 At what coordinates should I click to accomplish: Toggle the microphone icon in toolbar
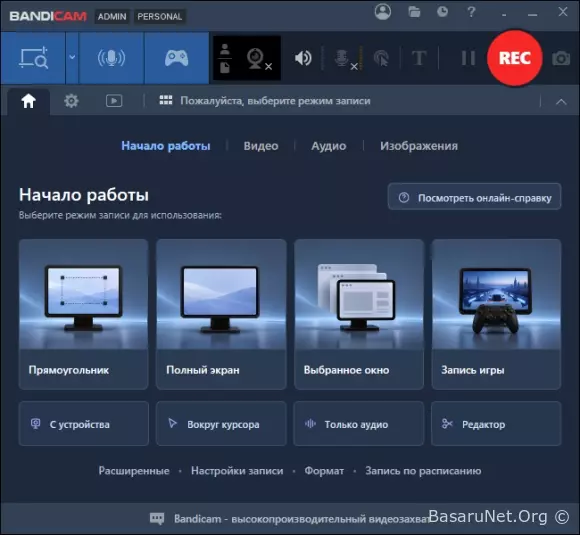[345, 58]
